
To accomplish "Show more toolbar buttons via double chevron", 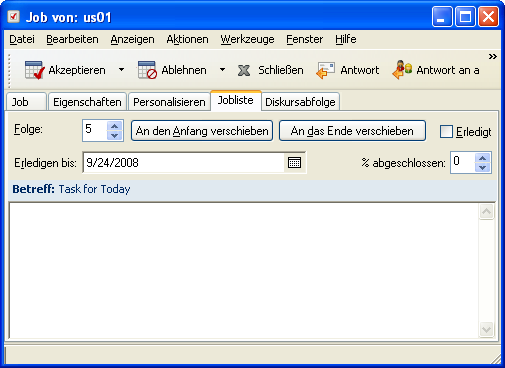I will [493, 57].
